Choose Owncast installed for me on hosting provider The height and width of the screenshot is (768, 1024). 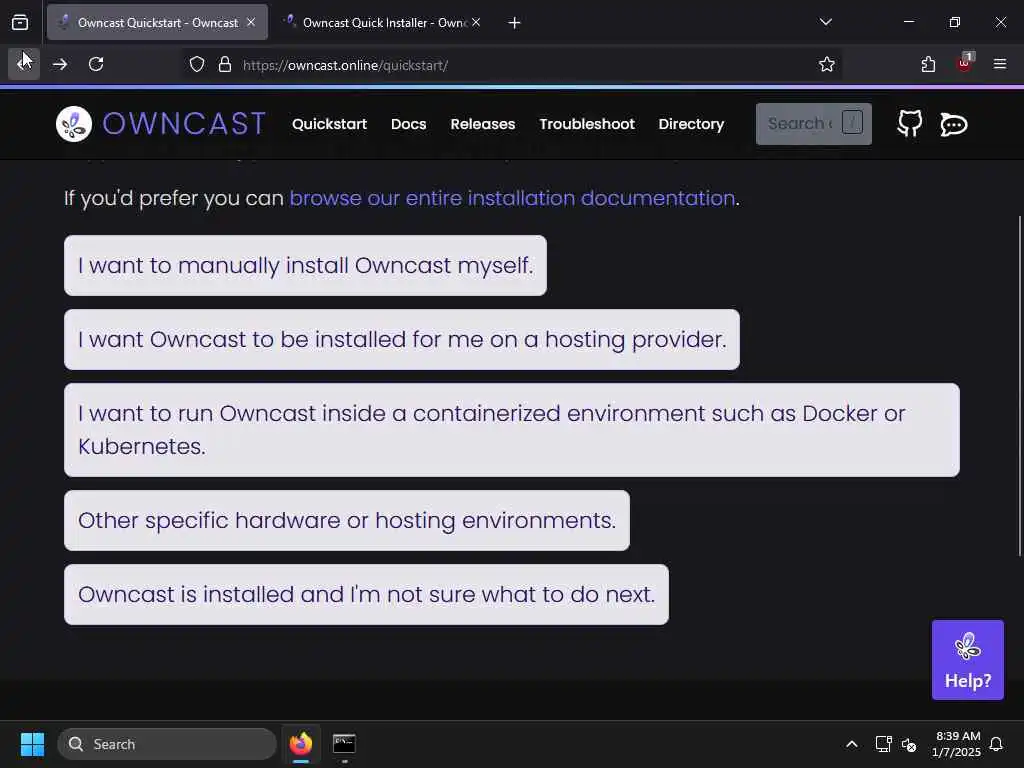(402, 339)
